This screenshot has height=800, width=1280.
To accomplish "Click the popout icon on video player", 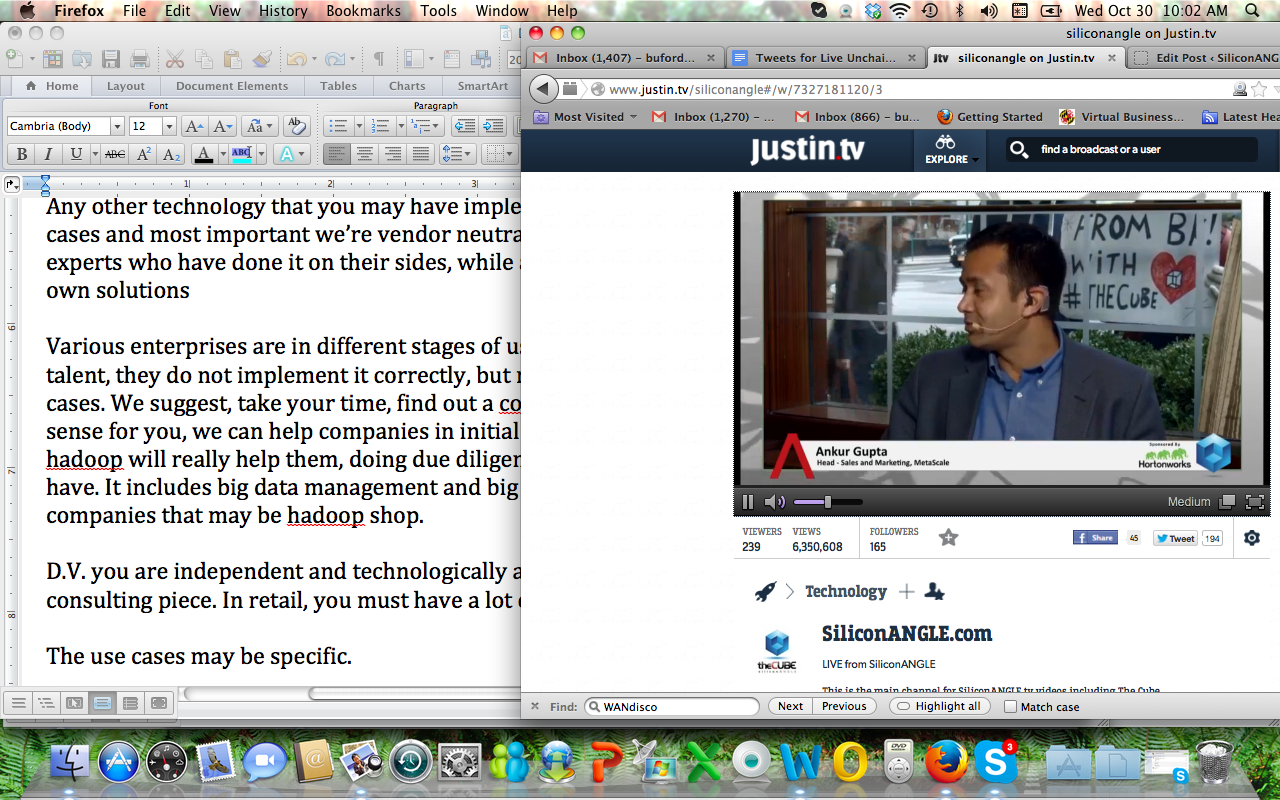I will pyautogui.click(x=1228, y=501).
